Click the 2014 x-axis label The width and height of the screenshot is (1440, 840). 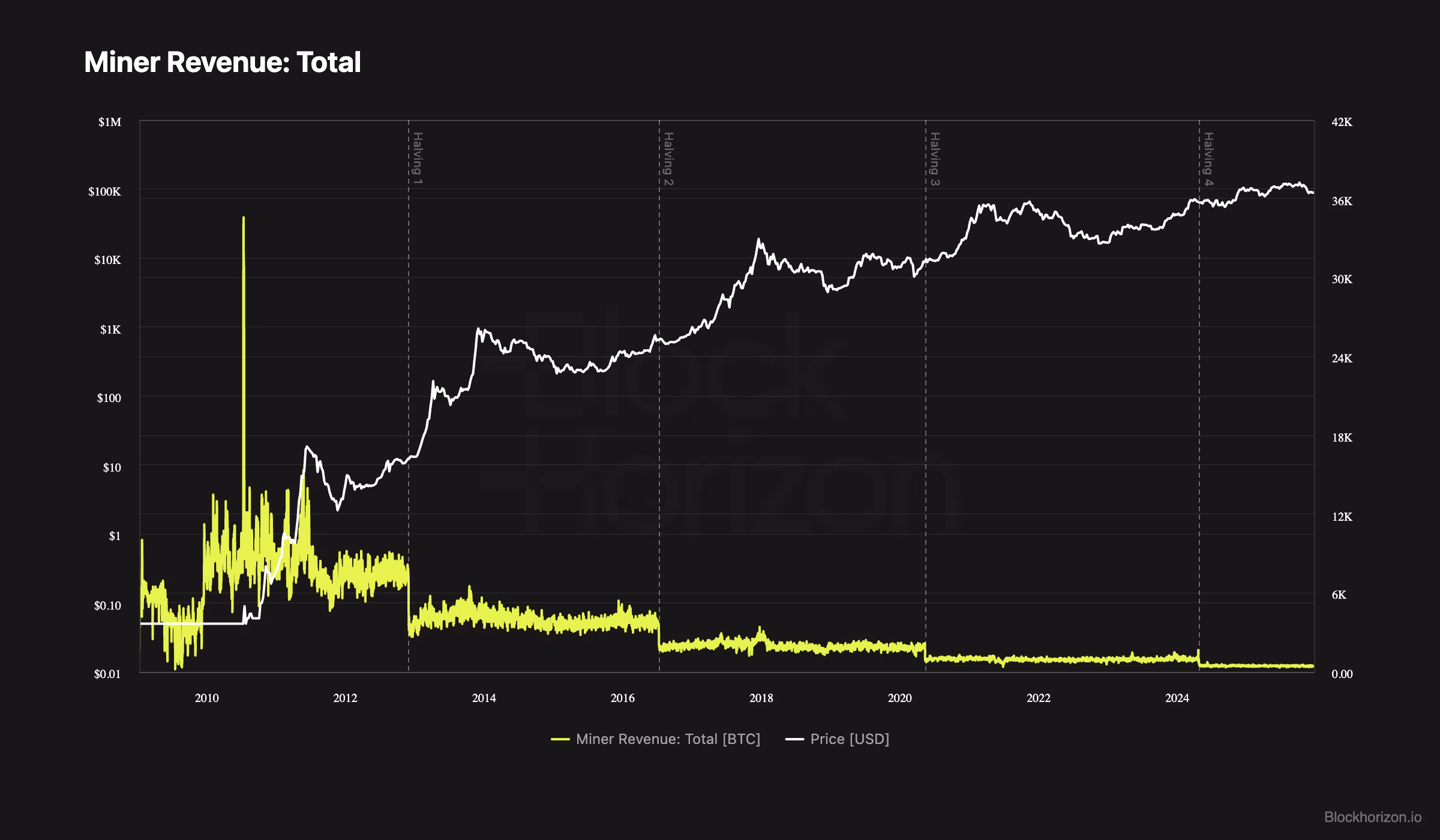pos(484,698)
